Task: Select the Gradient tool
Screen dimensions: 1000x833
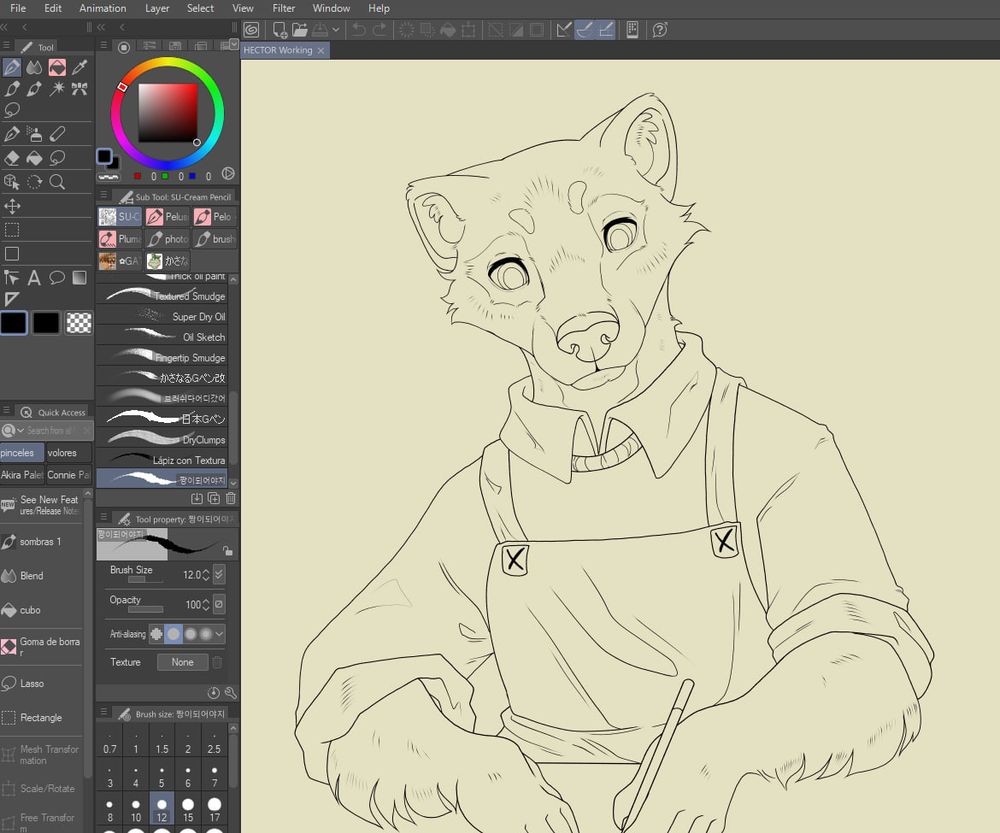Action: pos(79,277)
